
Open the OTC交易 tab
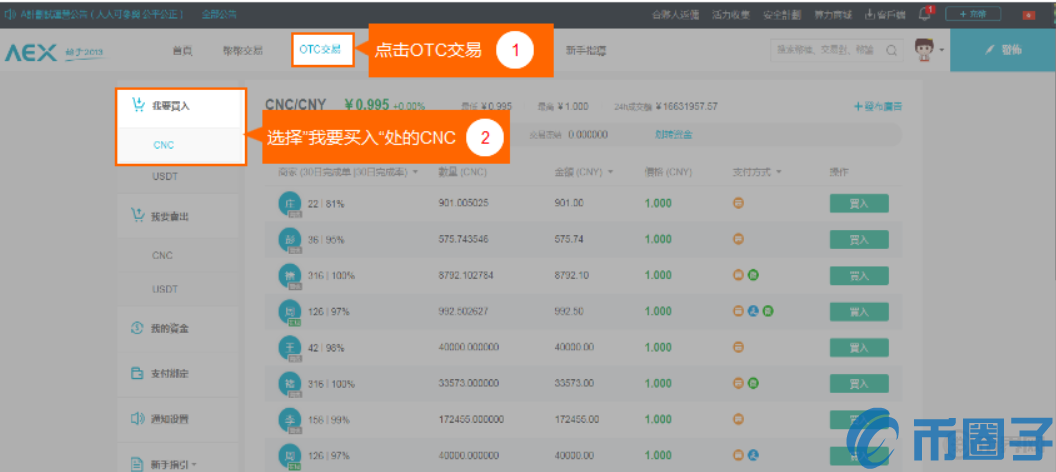tap(322, 49)
